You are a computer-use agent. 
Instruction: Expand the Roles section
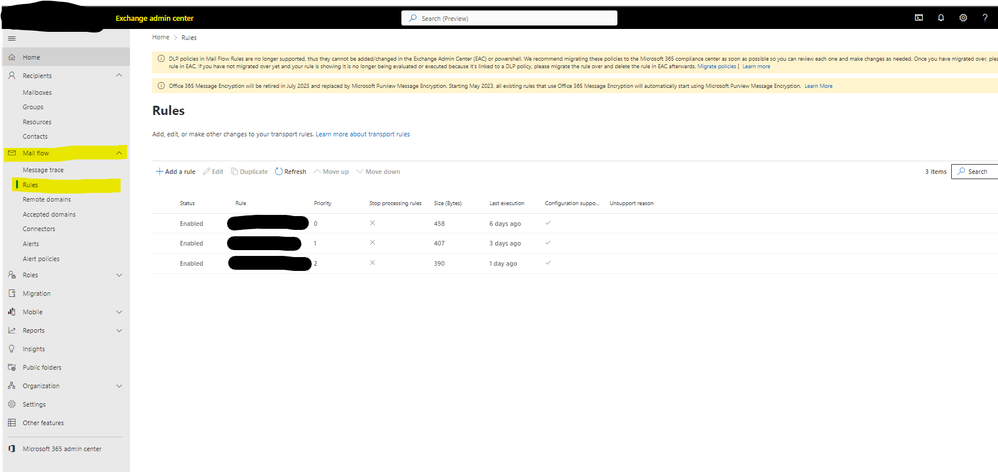click(x=119, y=275)
